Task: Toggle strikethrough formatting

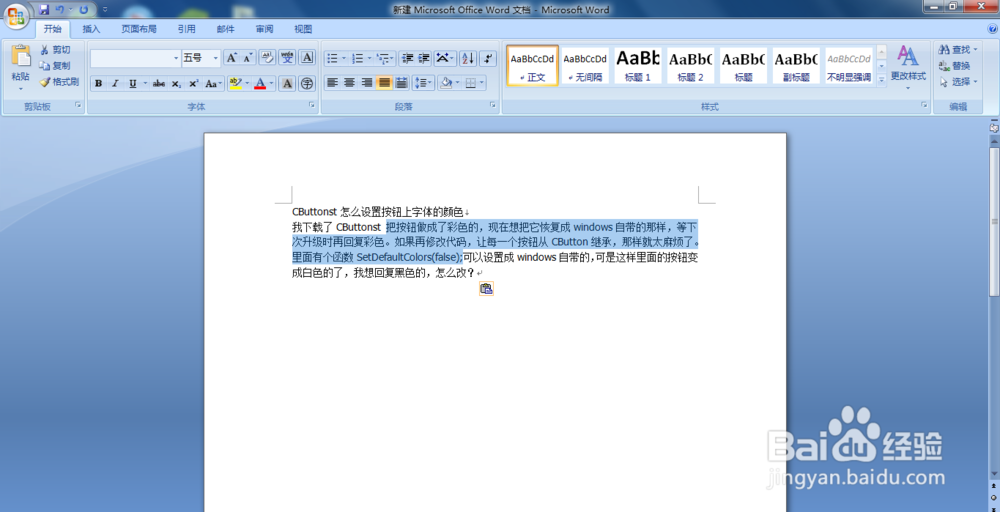Action: 159,84
